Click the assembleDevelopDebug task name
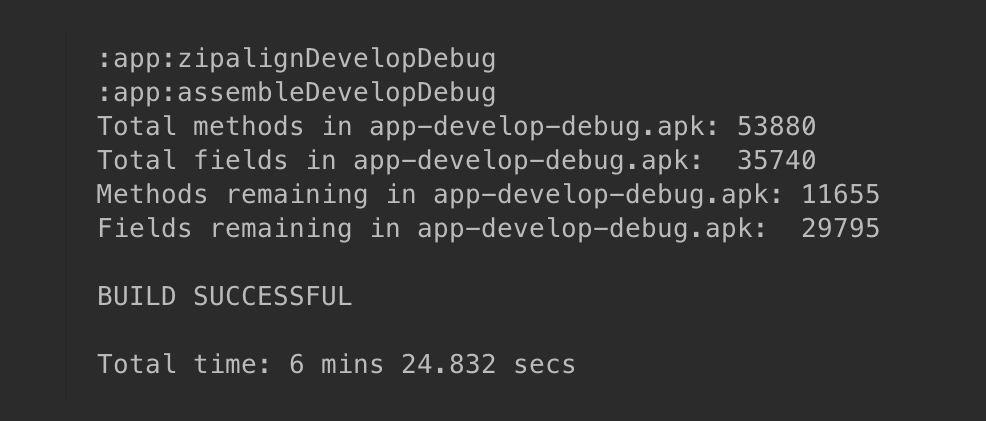 (x=336, y=93)
